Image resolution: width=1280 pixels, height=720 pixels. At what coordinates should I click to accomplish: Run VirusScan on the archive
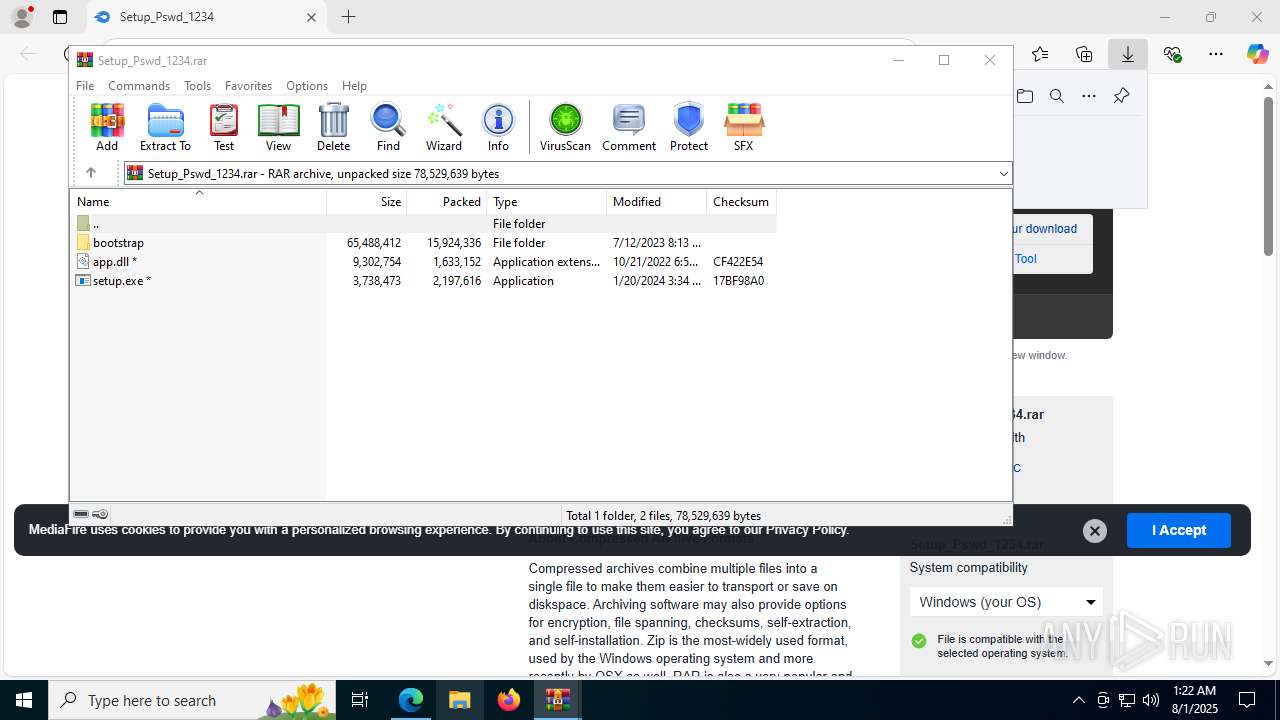[565, 127]
